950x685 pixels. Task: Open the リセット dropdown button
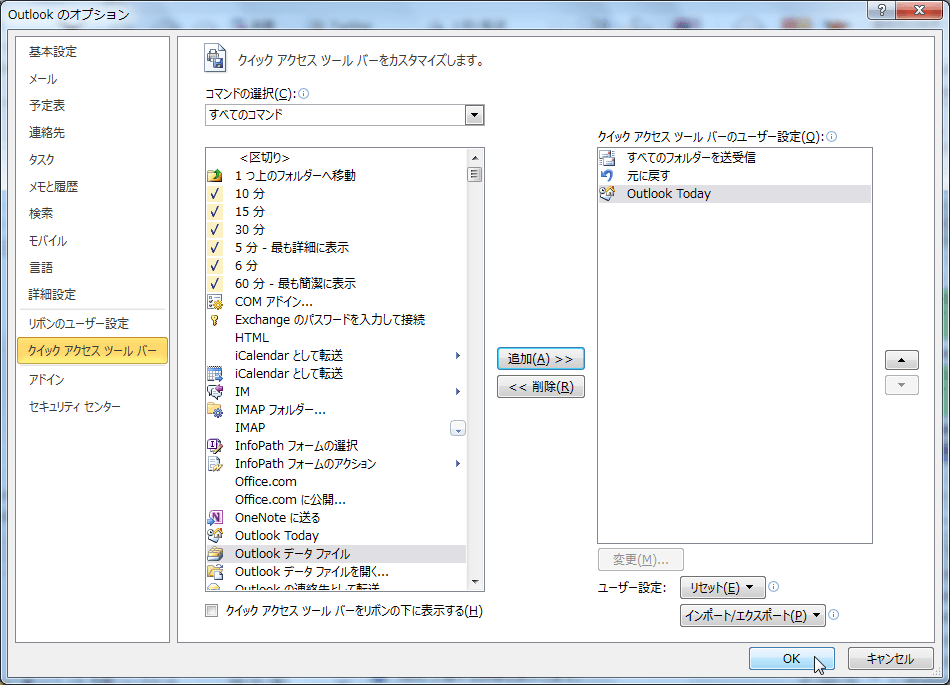coord(723,587)
